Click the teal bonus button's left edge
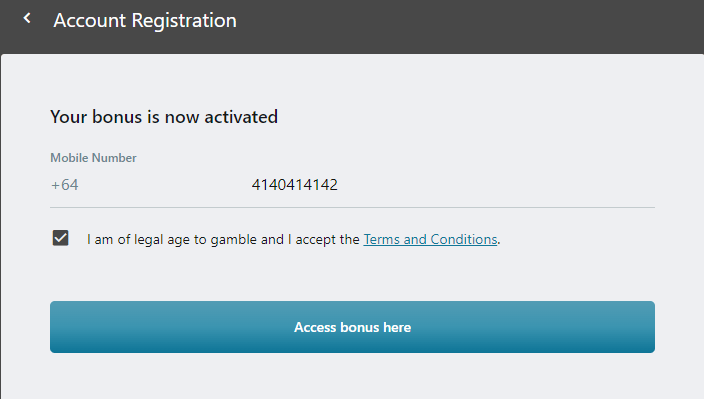The width and height of the screenshot is (704, 399). click(56, 327)
